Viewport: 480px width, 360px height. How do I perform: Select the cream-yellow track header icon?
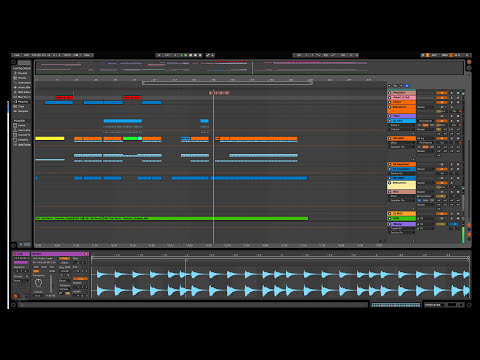coord(389,183)
